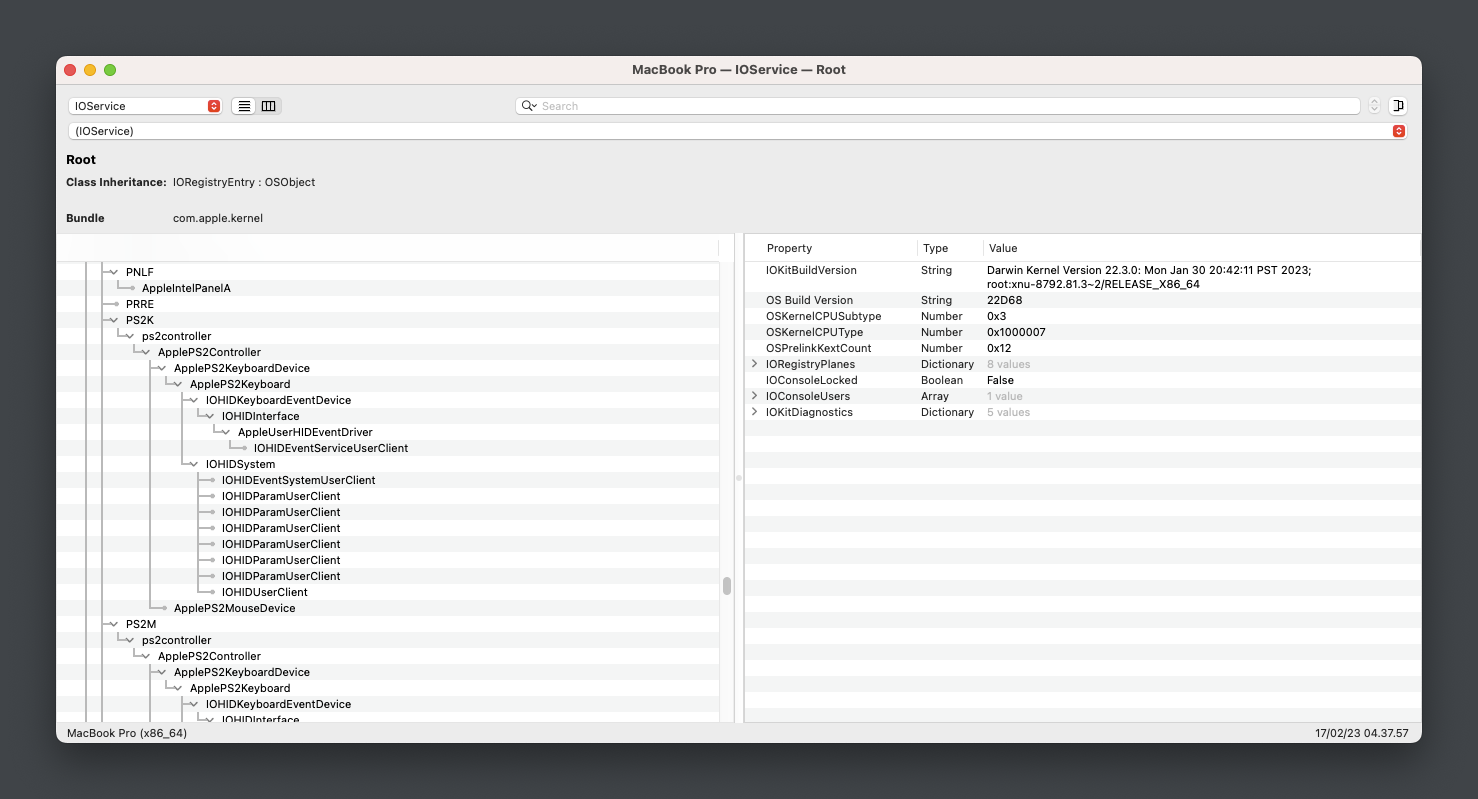The height and width of the screenshot is (799, 1478).
Task: Collapse the PNLF node chevron
Action: (x=114, y=272)
